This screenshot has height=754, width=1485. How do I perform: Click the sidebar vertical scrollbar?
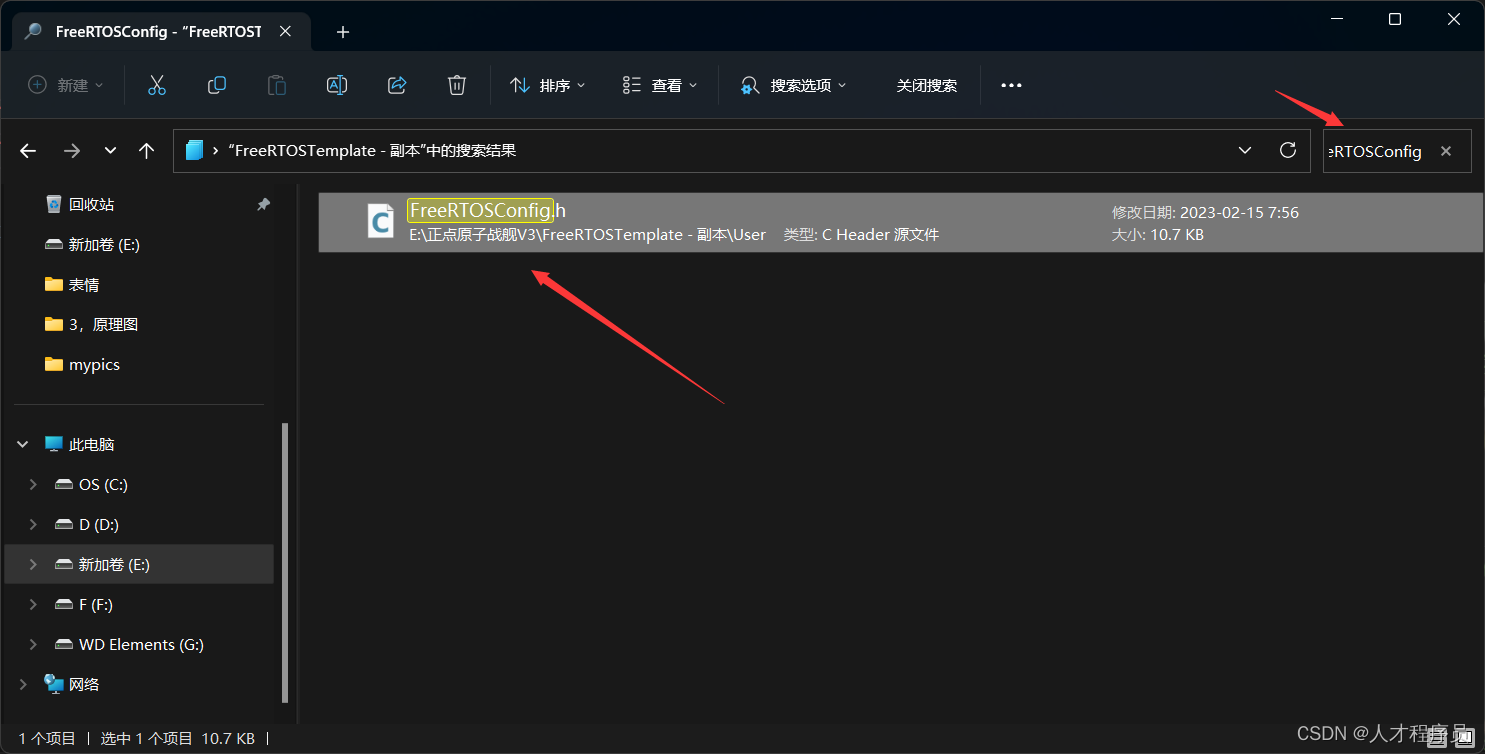point(285,562)
